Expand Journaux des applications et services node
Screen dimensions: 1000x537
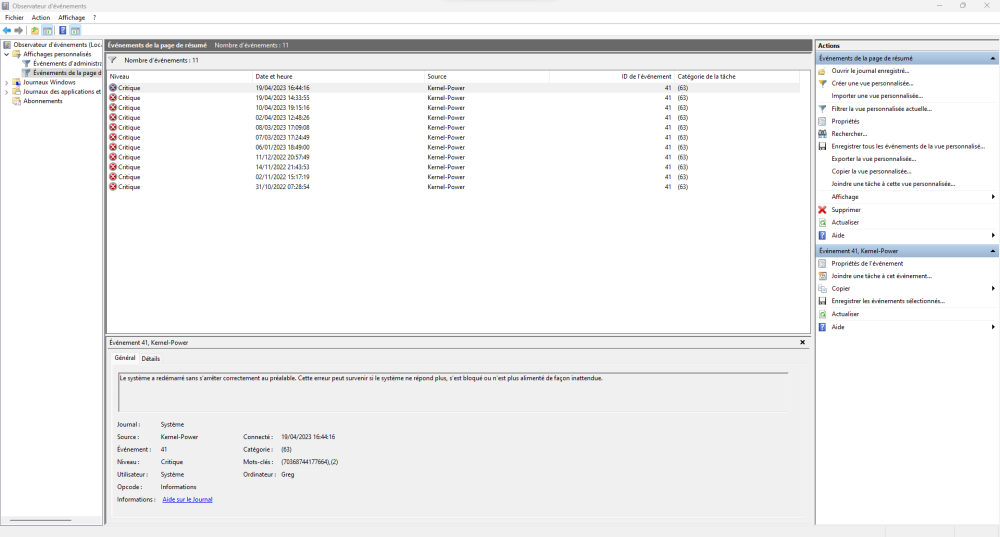tap(6, 92)
